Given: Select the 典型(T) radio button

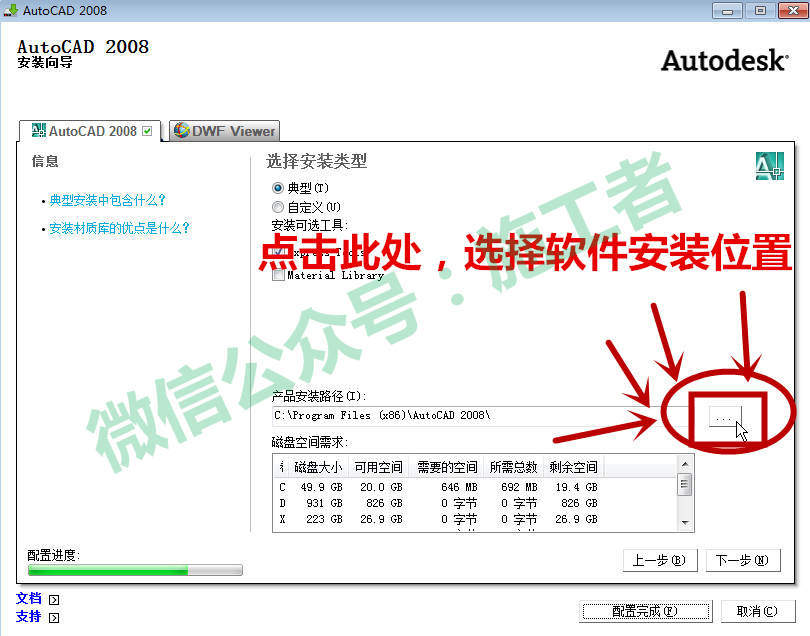Looking at the screenshot, I should click(278, 188).
